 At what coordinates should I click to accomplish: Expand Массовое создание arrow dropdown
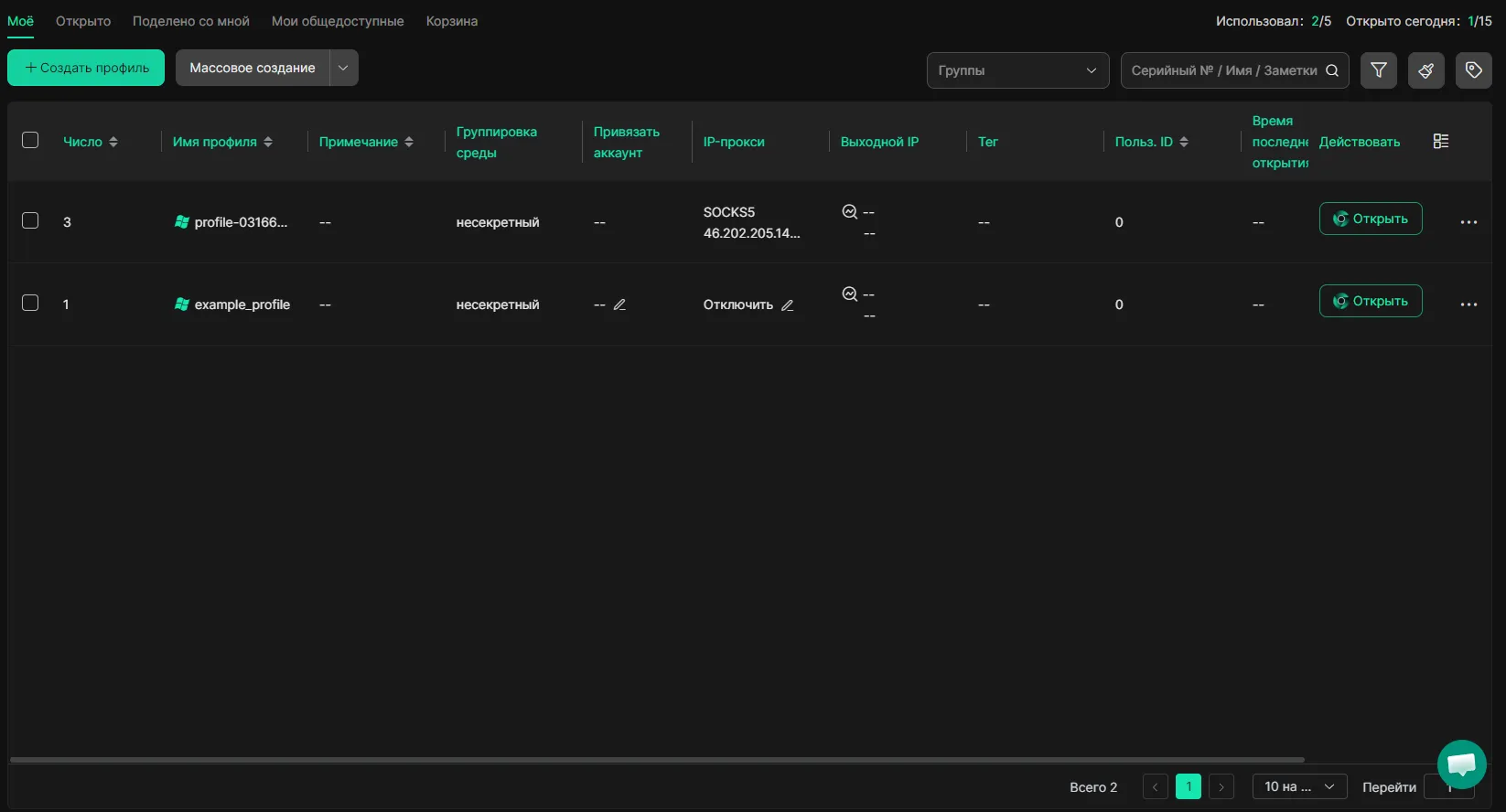pyautogui.click(x=343, y=68)
